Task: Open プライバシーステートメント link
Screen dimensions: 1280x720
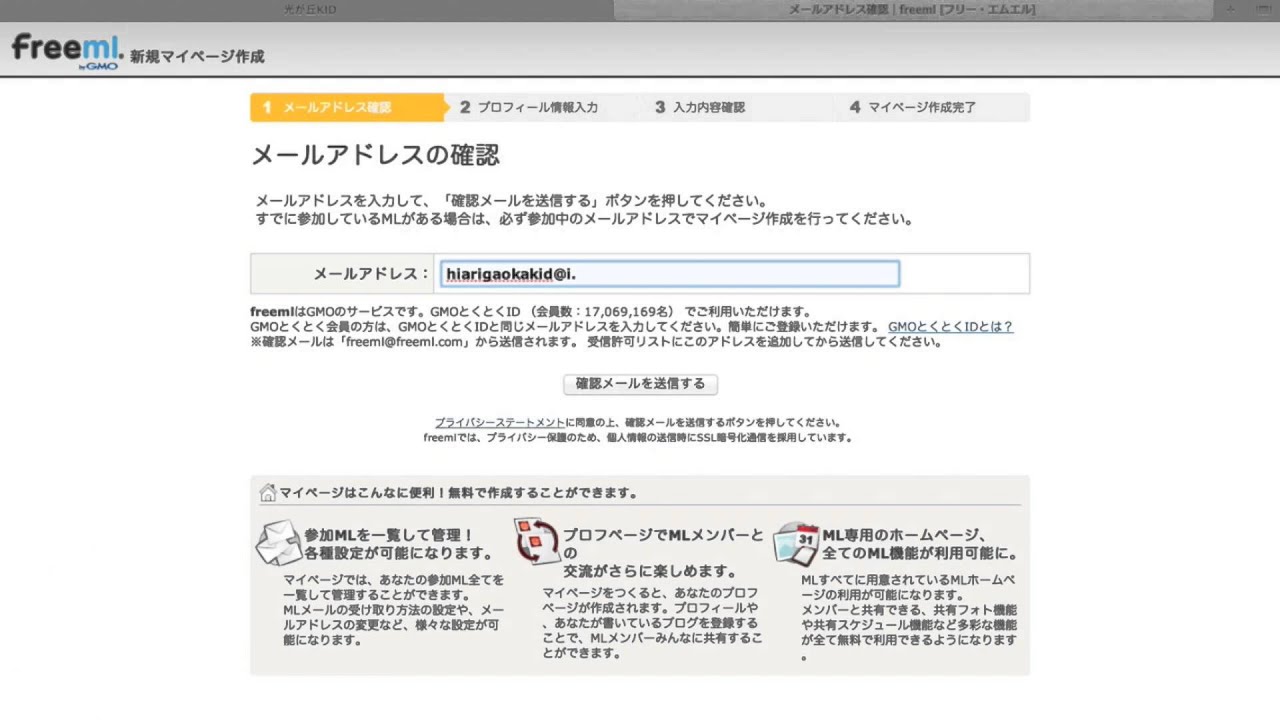Action: point(500,423)
